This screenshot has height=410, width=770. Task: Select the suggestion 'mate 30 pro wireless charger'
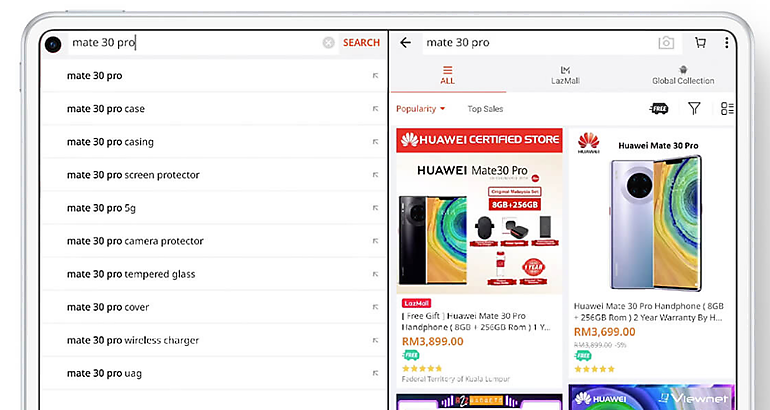[214, 340]
